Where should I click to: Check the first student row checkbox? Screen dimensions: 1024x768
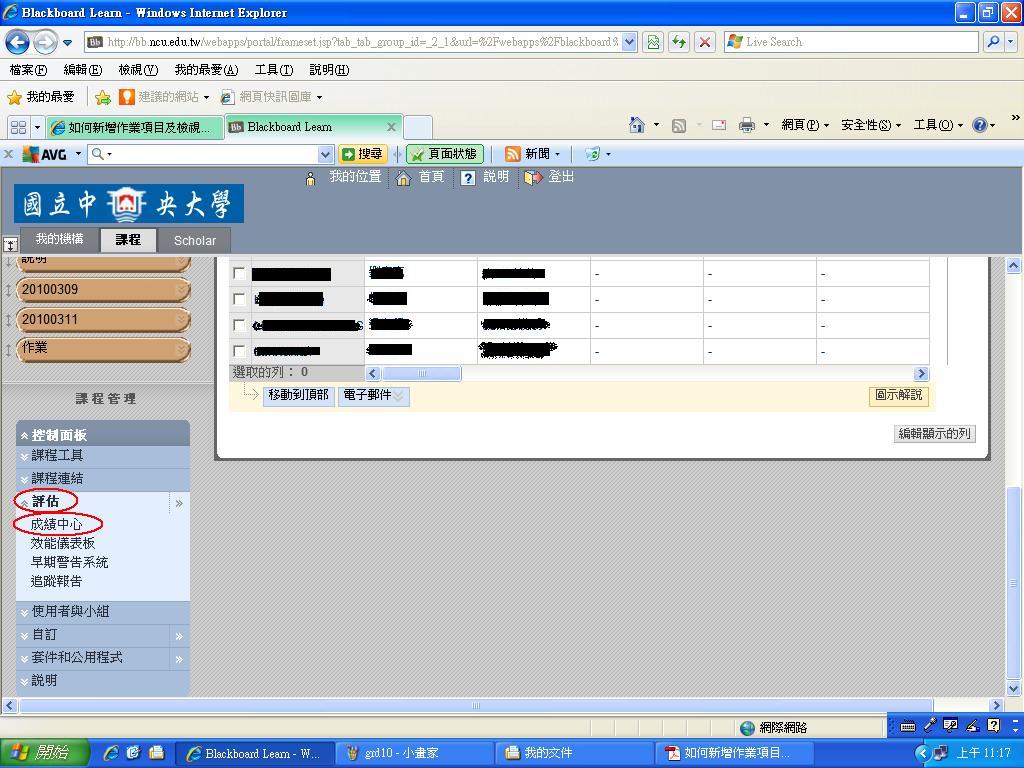(239, 273)
